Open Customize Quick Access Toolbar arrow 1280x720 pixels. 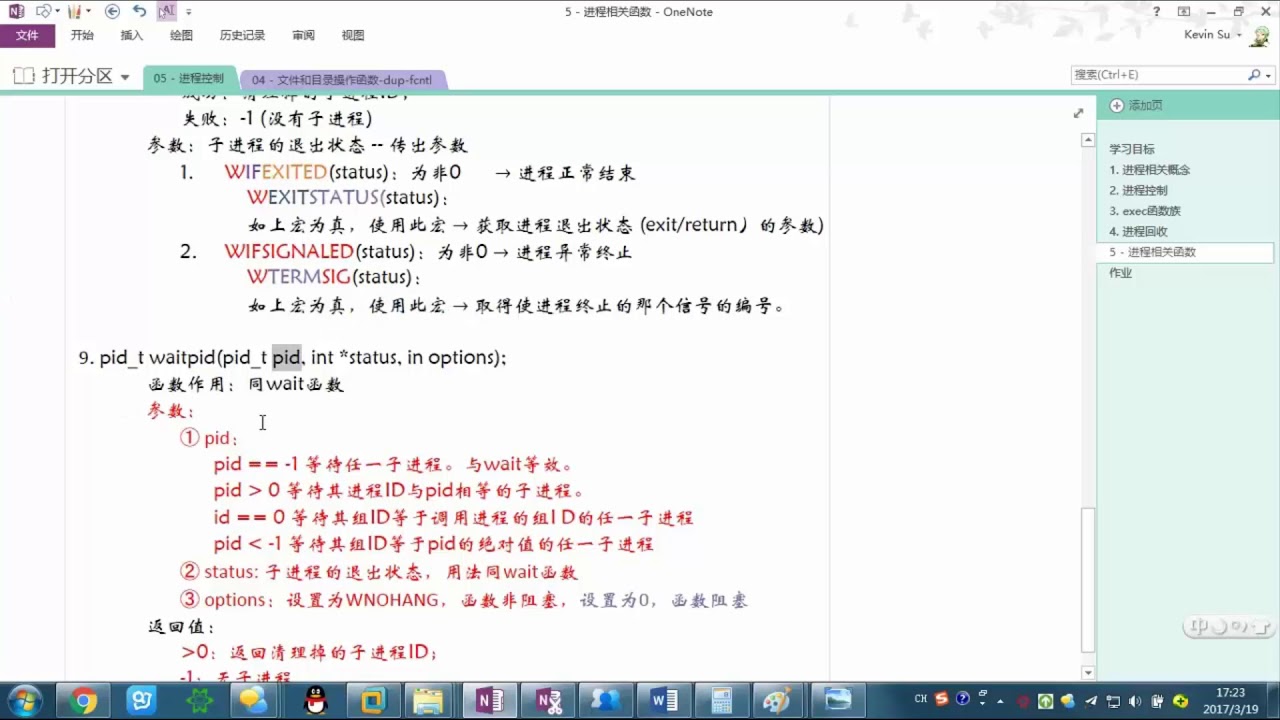(189, 12)
